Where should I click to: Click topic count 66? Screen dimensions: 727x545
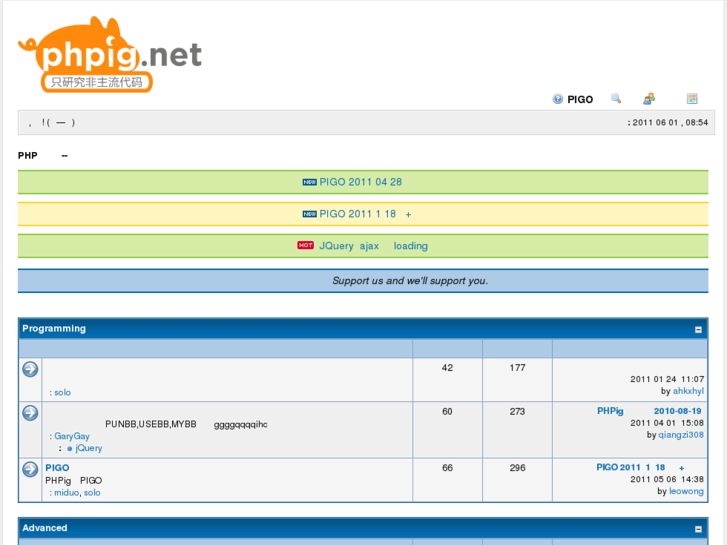[x=447, y=468]
